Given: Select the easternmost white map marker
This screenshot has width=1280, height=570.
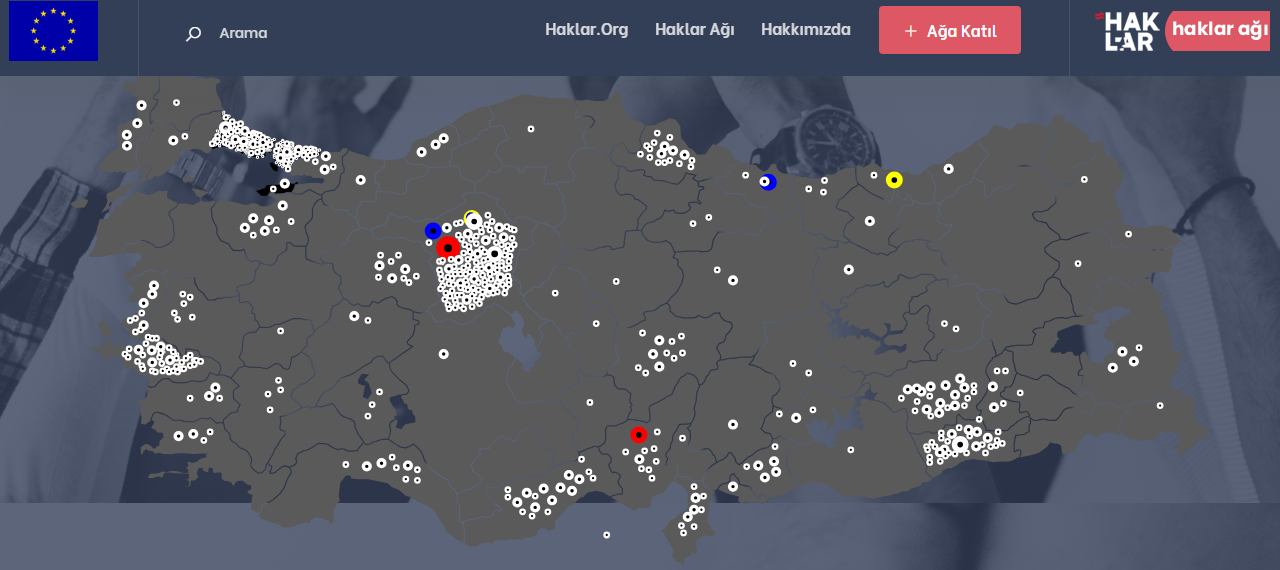Looking at the screenshot, I should click(1160, 405).
